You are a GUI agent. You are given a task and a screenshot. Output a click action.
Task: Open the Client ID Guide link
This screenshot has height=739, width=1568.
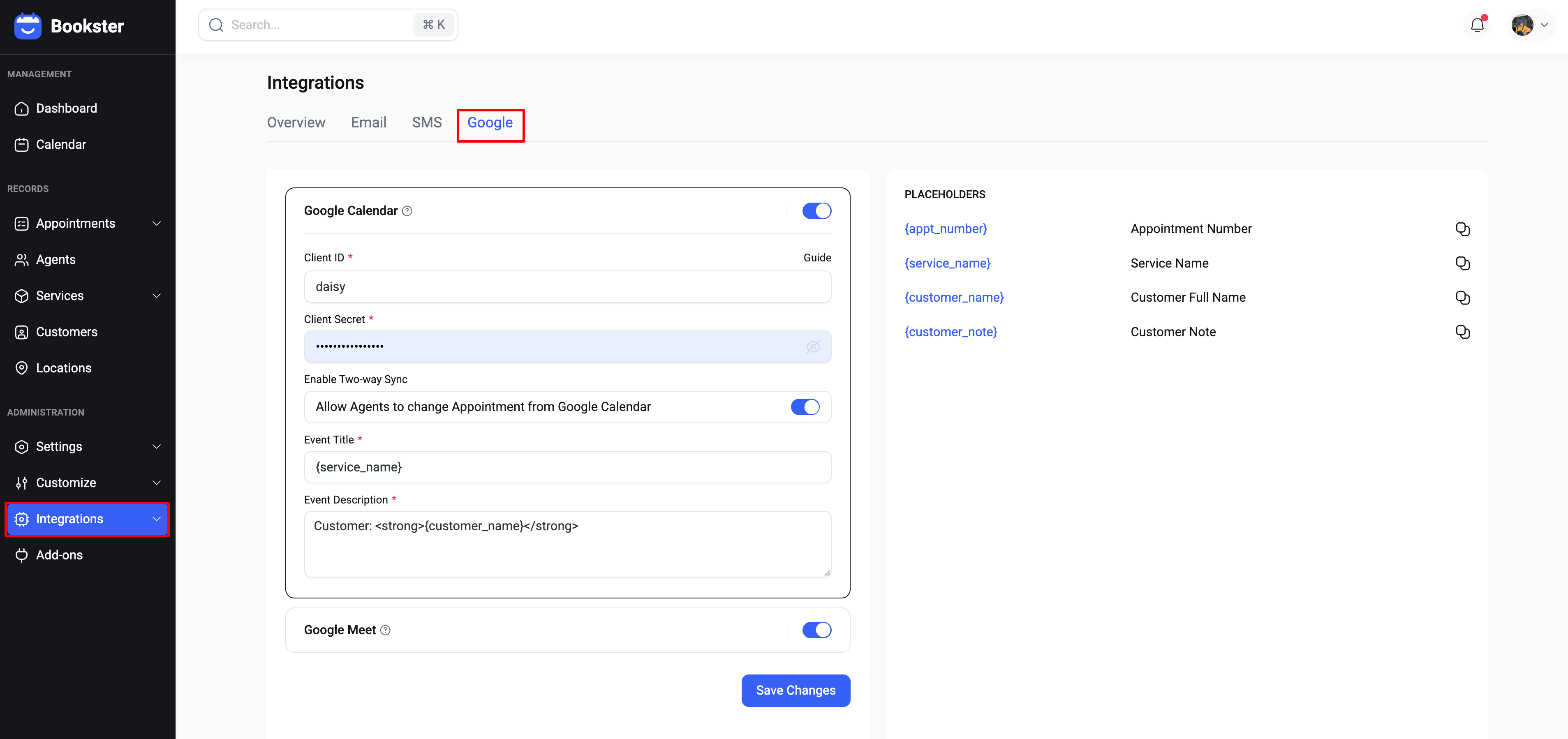(817, 257)
